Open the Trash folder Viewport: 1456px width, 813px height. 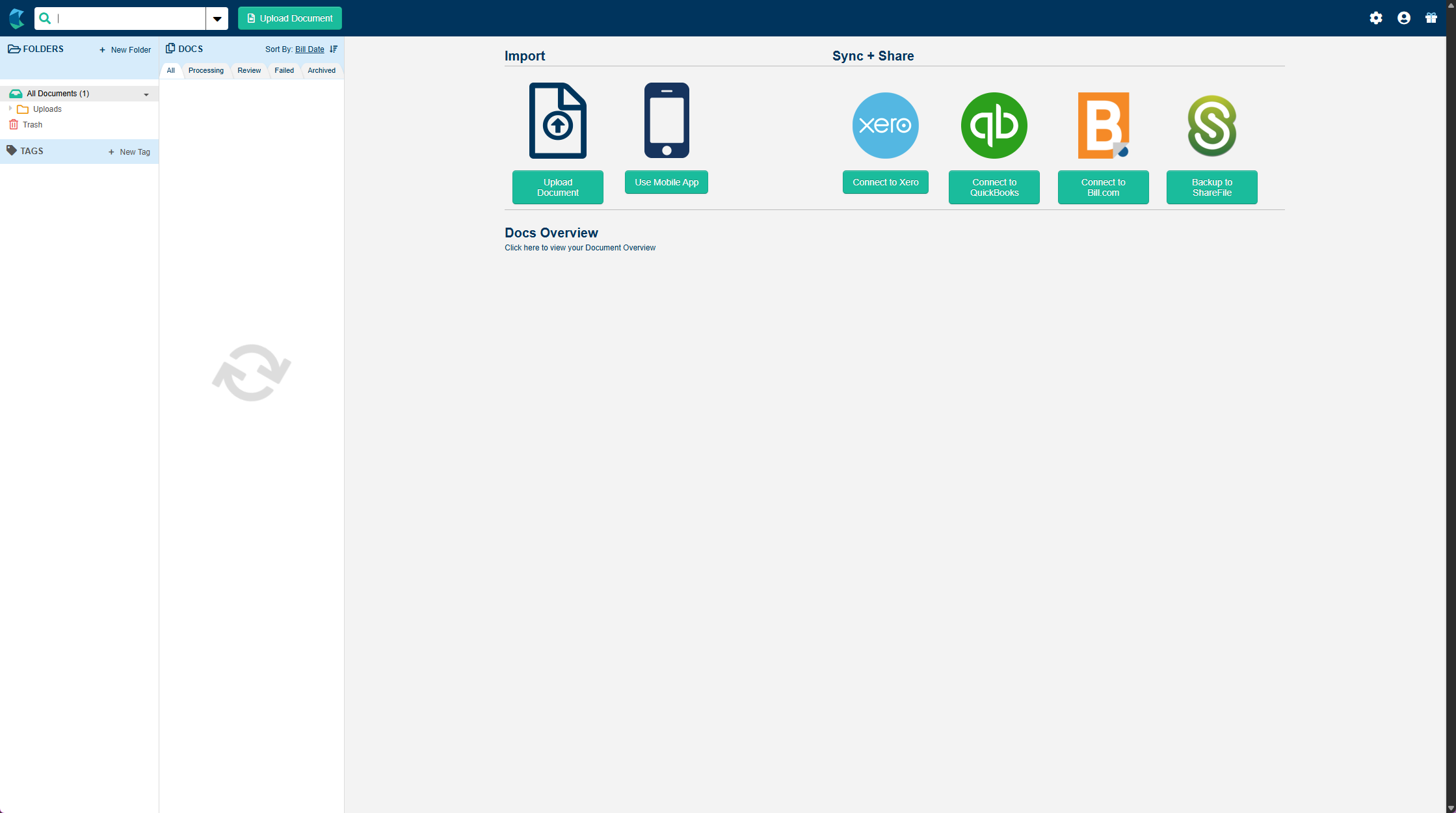point(33,125)
